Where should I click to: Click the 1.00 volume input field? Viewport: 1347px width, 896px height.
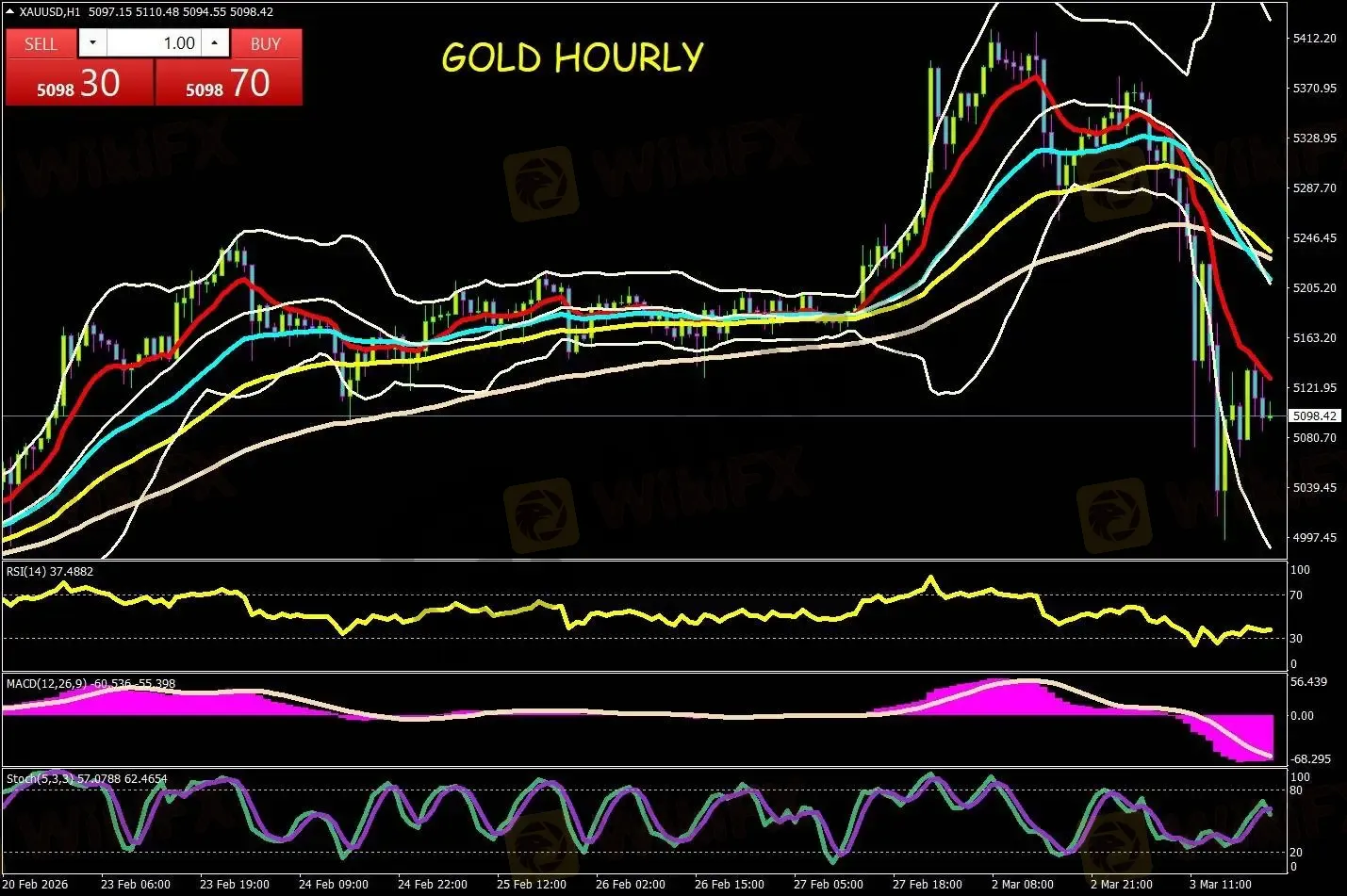pyautogui.click(x=154, y=43)
